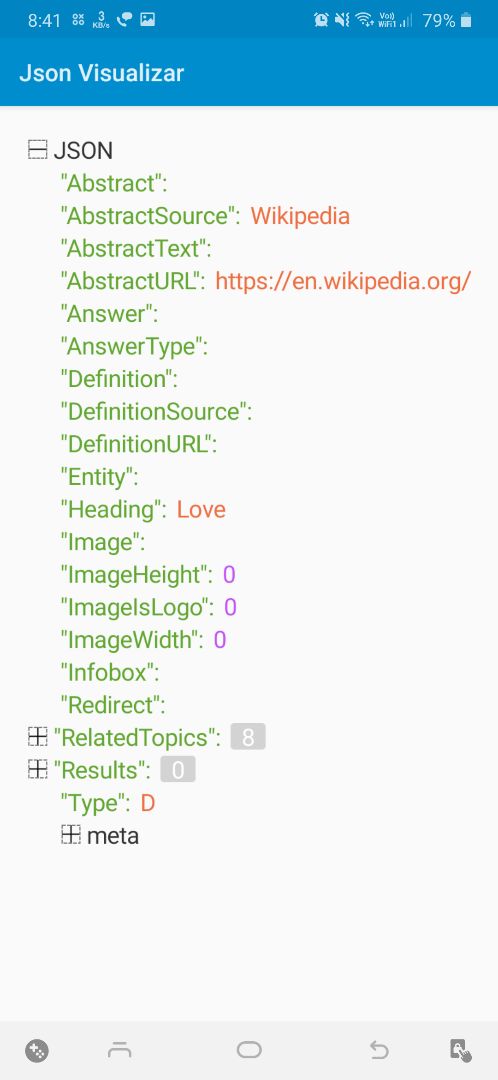Viewport: 498px width, 1080px height.
Task: Tap the image notification icon in status bar
Action: 147,20
